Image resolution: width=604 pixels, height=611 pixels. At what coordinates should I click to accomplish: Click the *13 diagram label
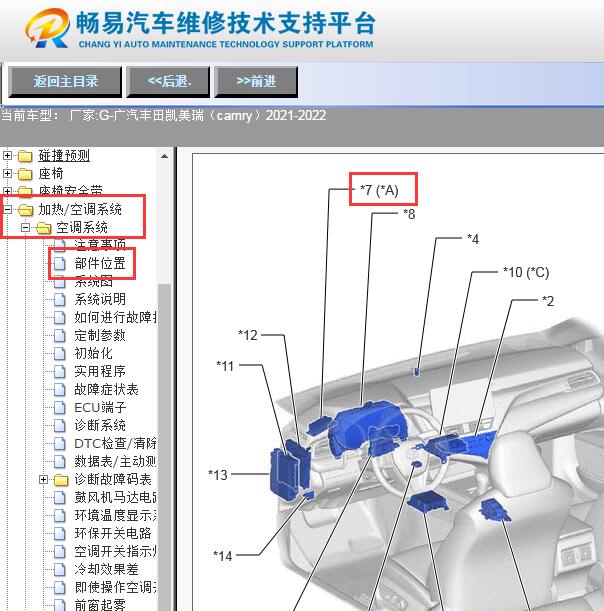218,475
